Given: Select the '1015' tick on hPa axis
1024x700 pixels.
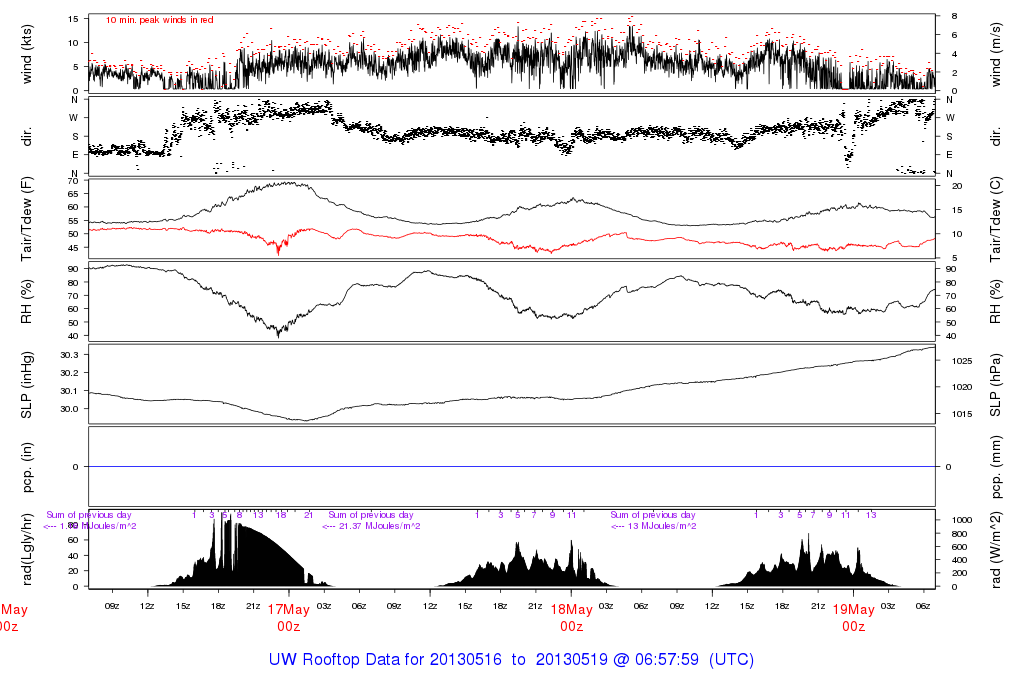Looking at the screenshot, I should click(961, 413).
